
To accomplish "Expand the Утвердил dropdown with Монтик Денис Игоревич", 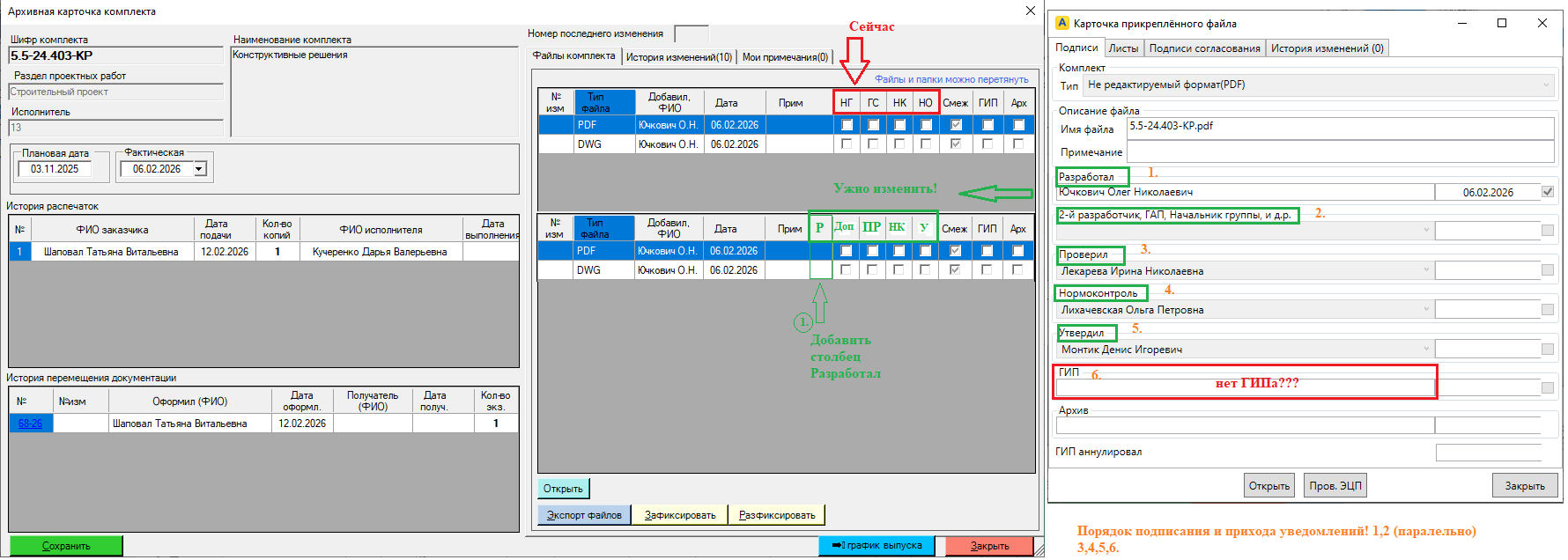I will [1426, 350].
